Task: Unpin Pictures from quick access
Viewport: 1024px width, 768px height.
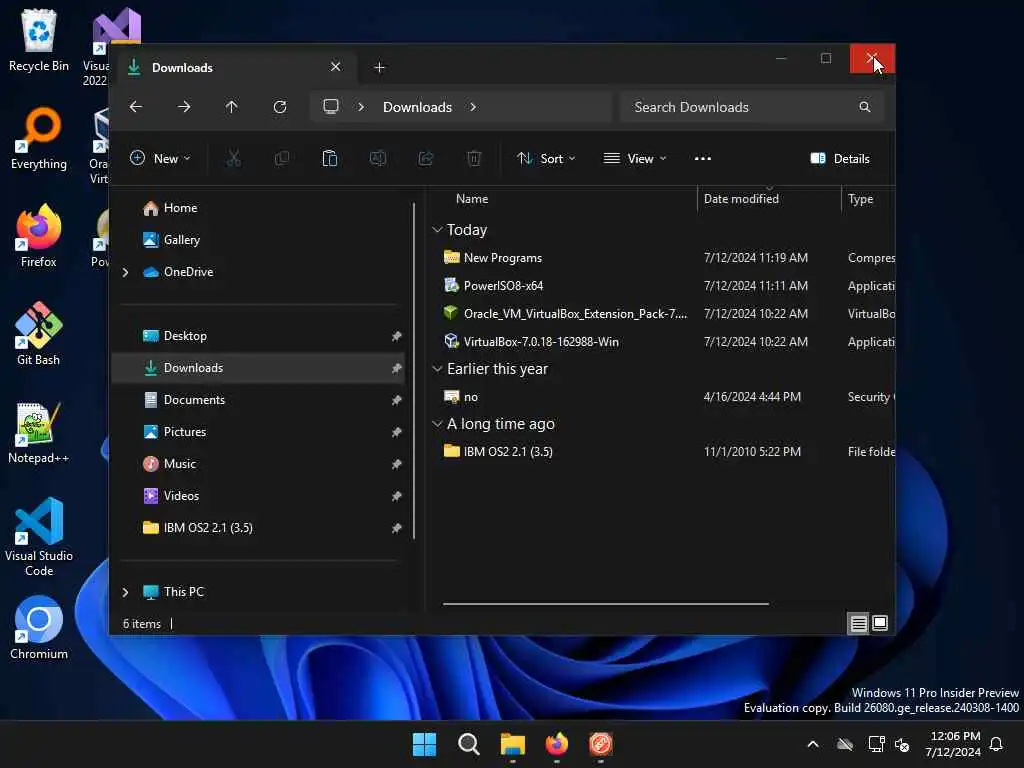Action: click(396, 432)
